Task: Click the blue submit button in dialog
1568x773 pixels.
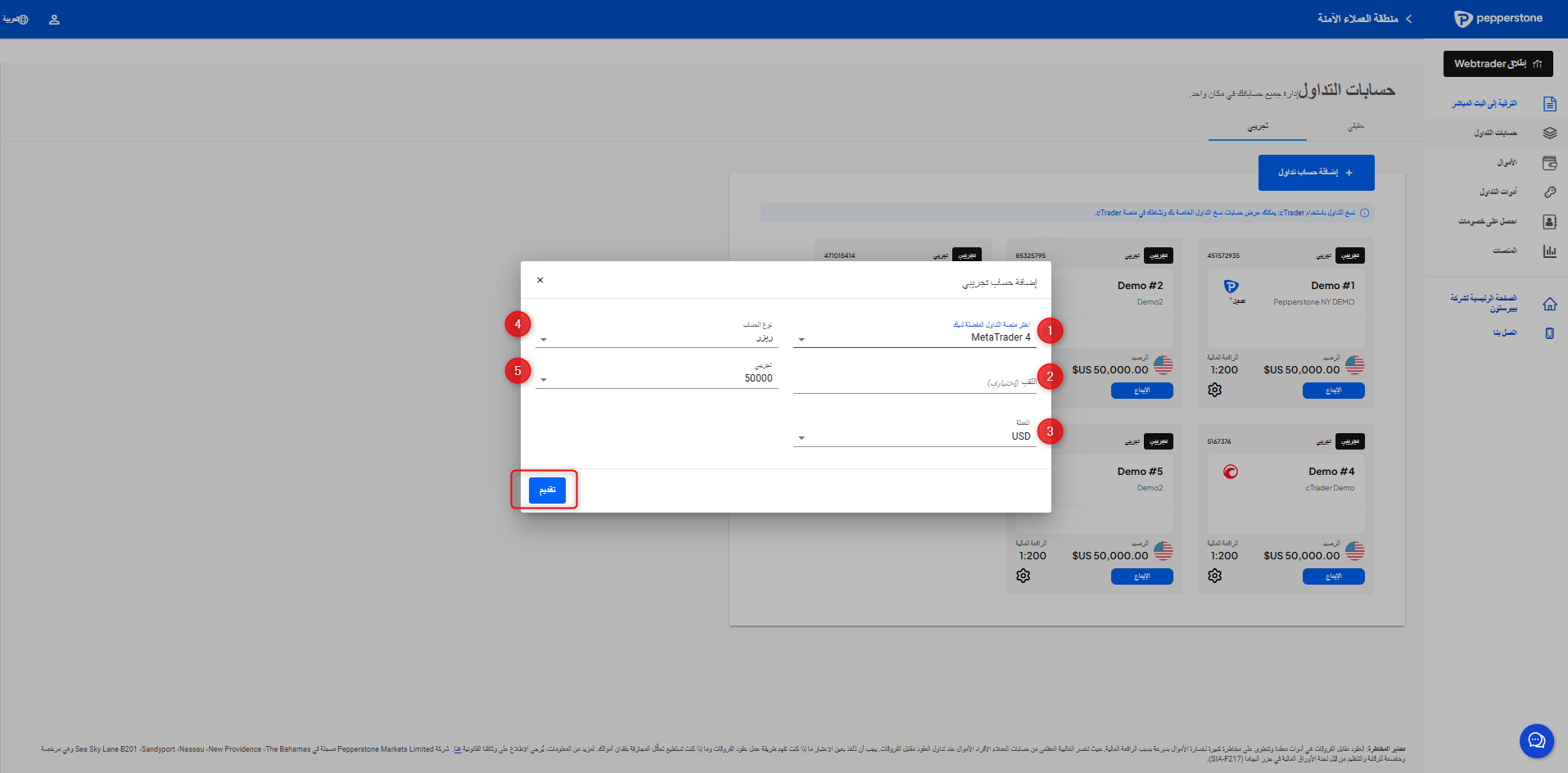Action: coord(547,490)
